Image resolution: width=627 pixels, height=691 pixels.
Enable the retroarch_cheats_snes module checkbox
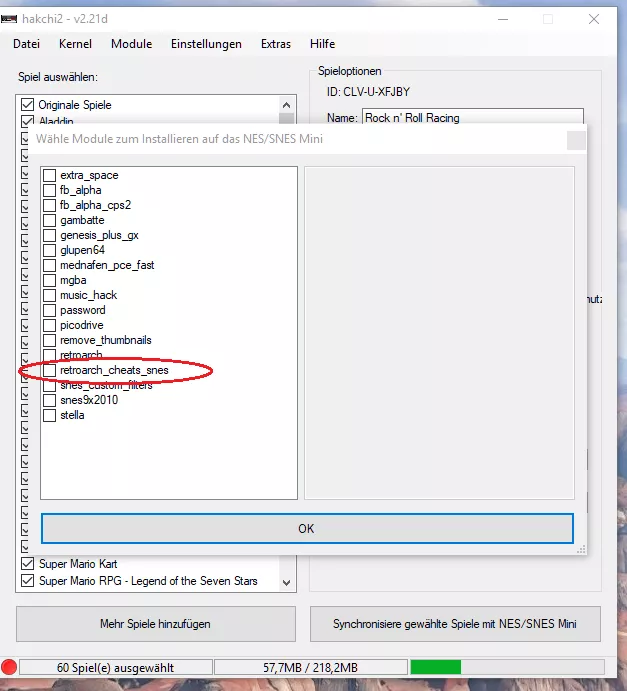(49, 370)
